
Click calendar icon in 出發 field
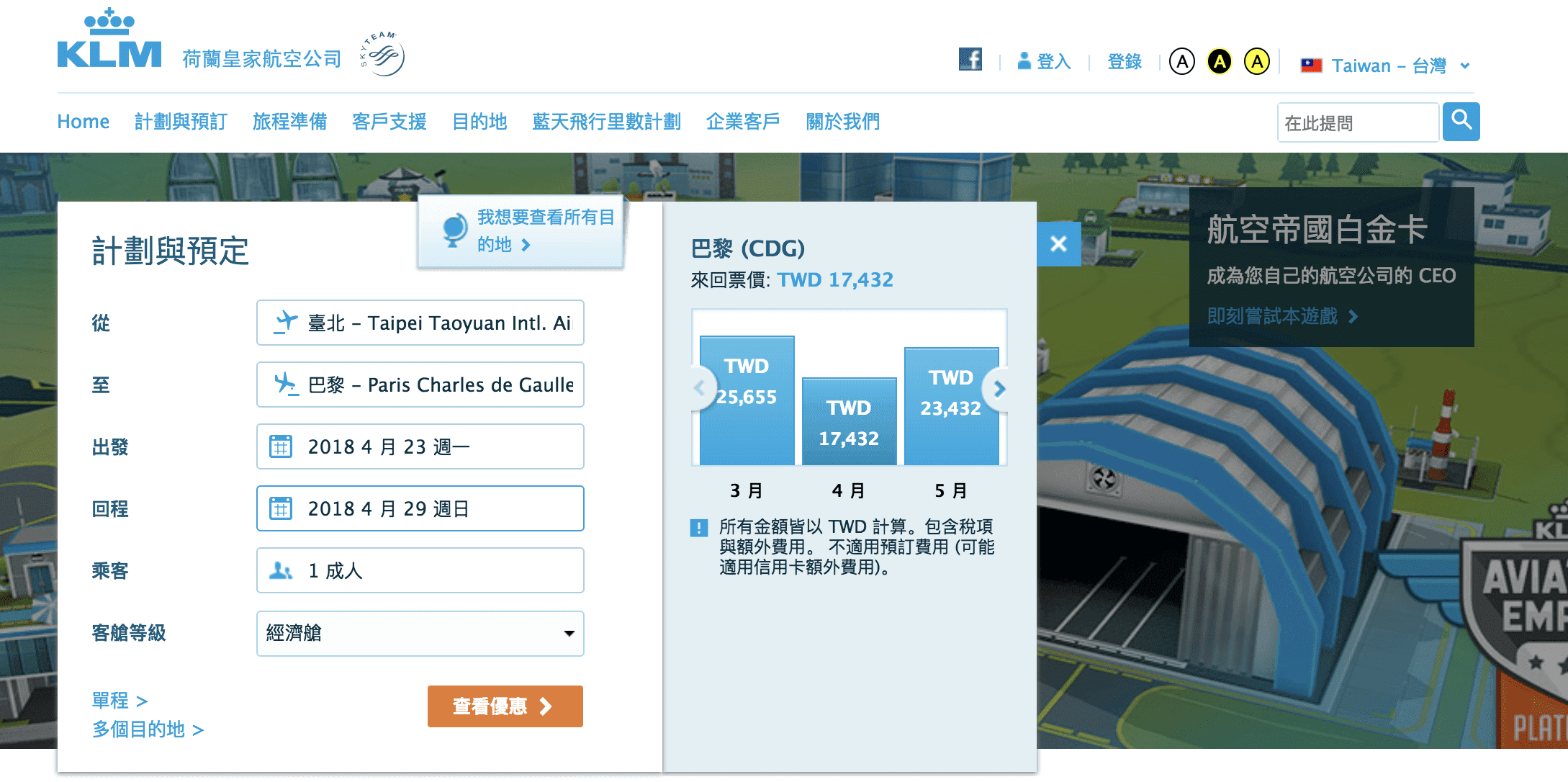tap(281, 446)
